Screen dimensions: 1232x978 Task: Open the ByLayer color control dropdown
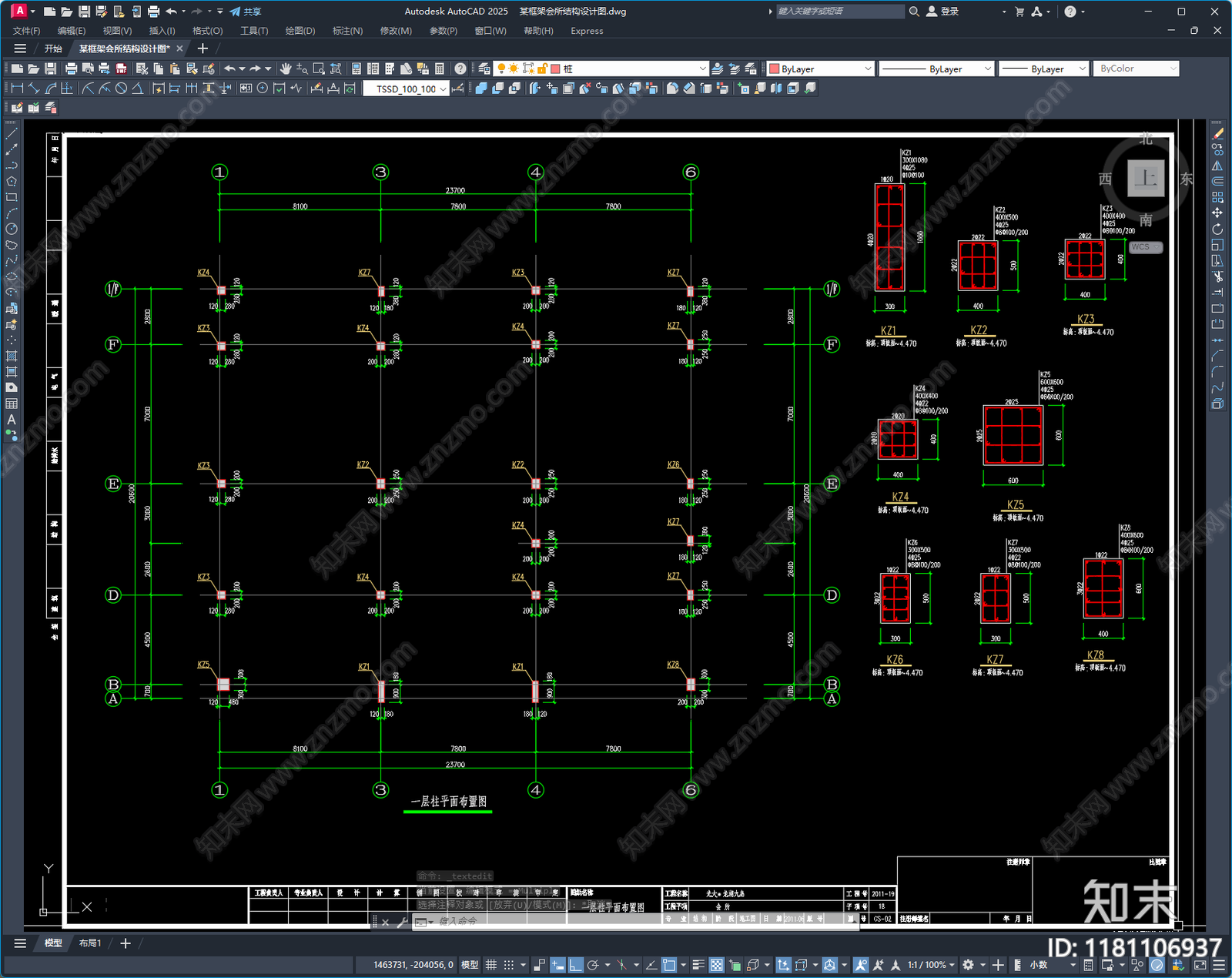(820, 69)
